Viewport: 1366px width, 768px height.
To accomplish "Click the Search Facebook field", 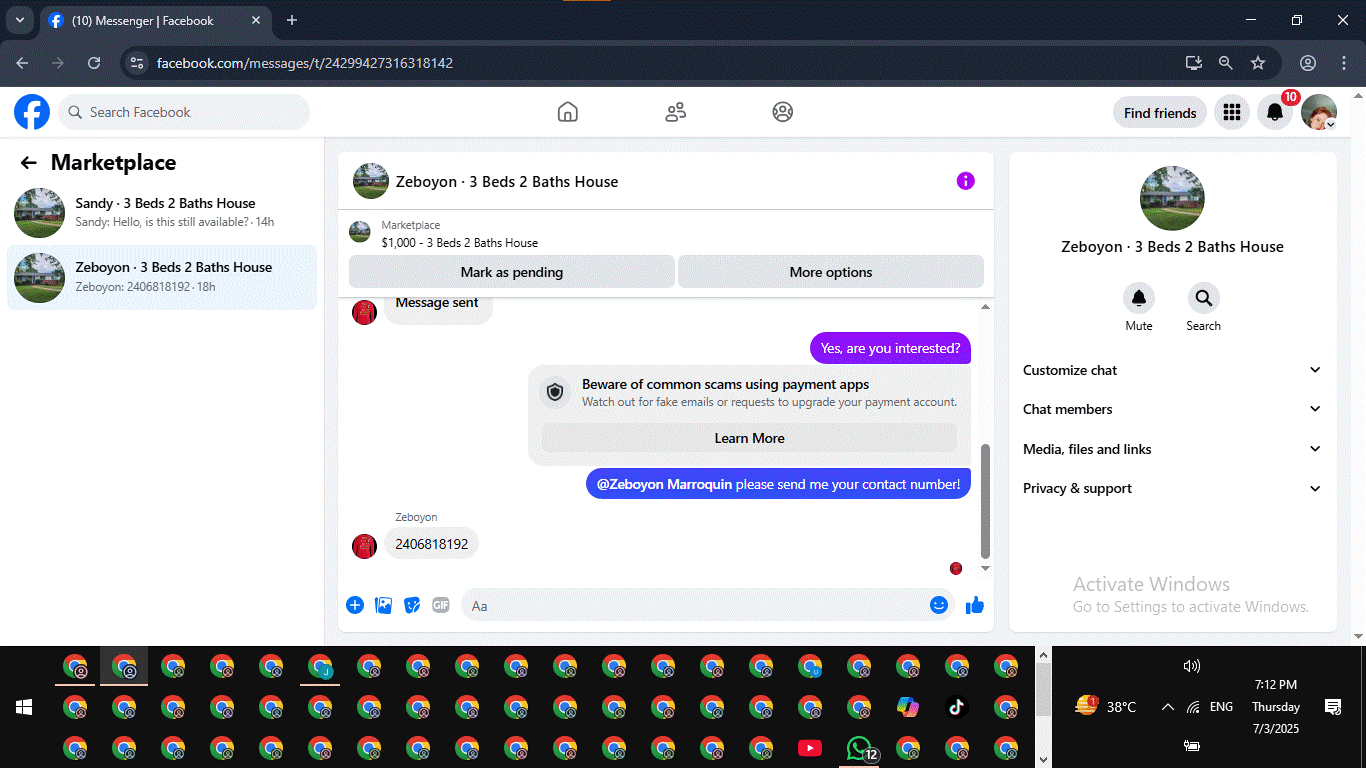I will click(x=184, y=112).
